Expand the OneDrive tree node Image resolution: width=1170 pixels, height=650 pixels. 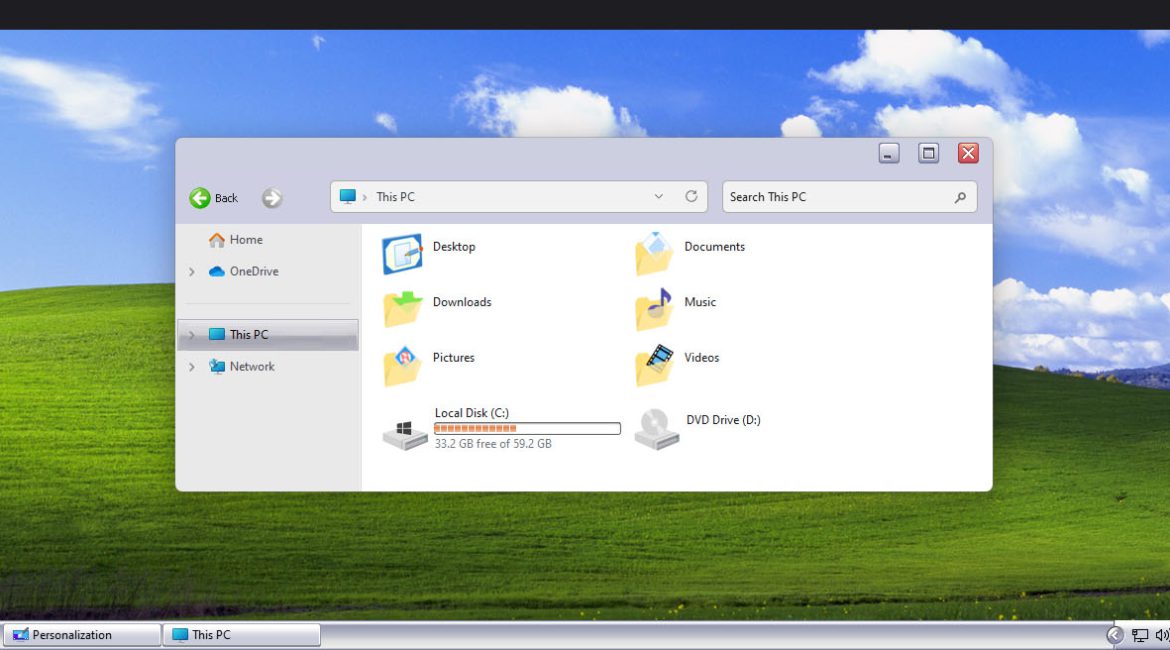pyautogui.click(x=192, y=272)
